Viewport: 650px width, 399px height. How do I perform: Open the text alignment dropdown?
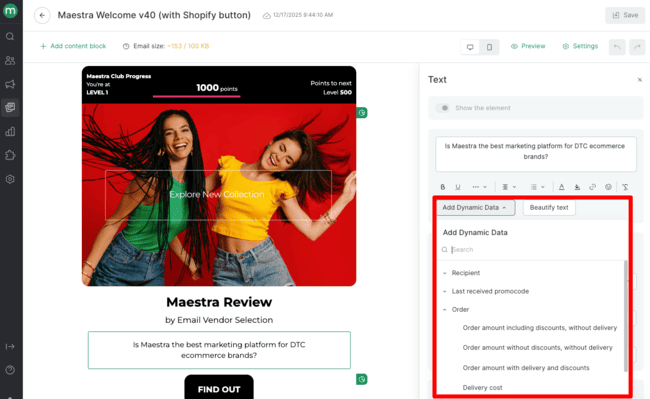tap(509, 187)
